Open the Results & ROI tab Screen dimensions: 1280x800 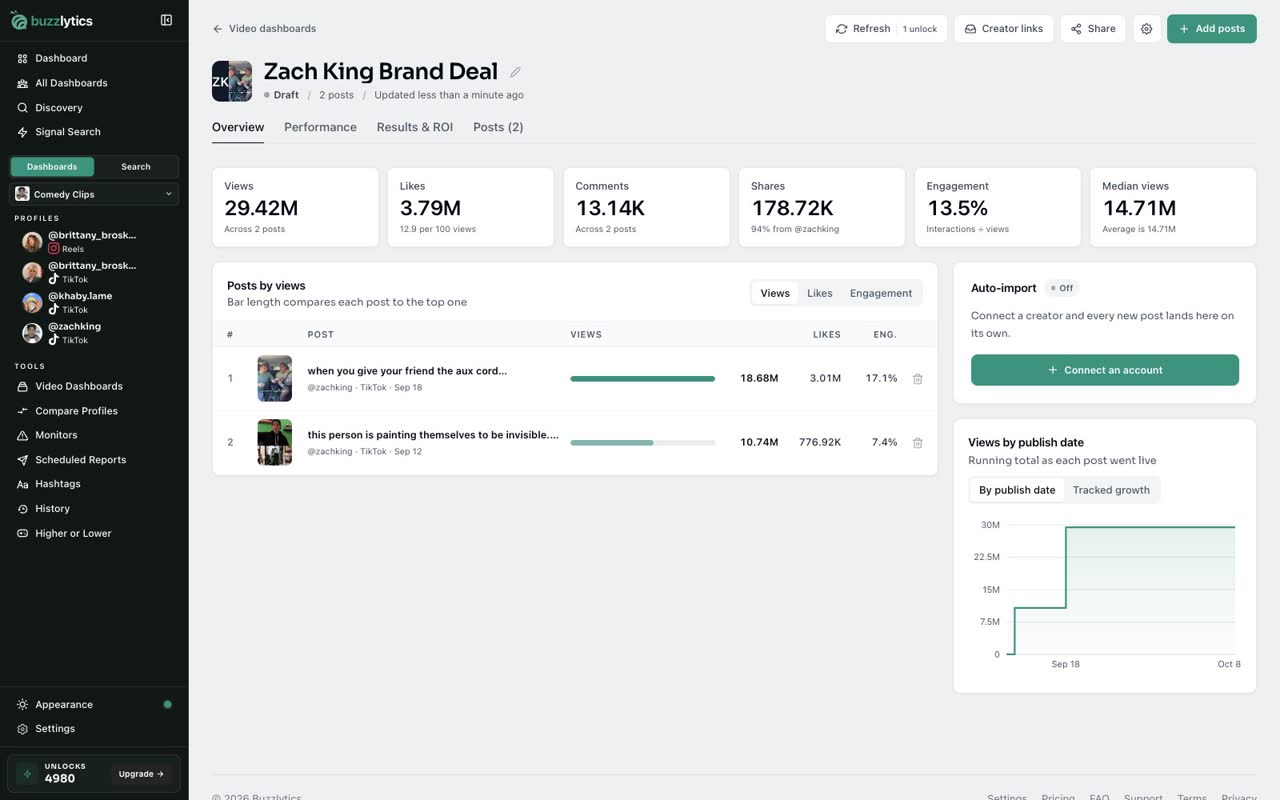[x=415, y=127]
